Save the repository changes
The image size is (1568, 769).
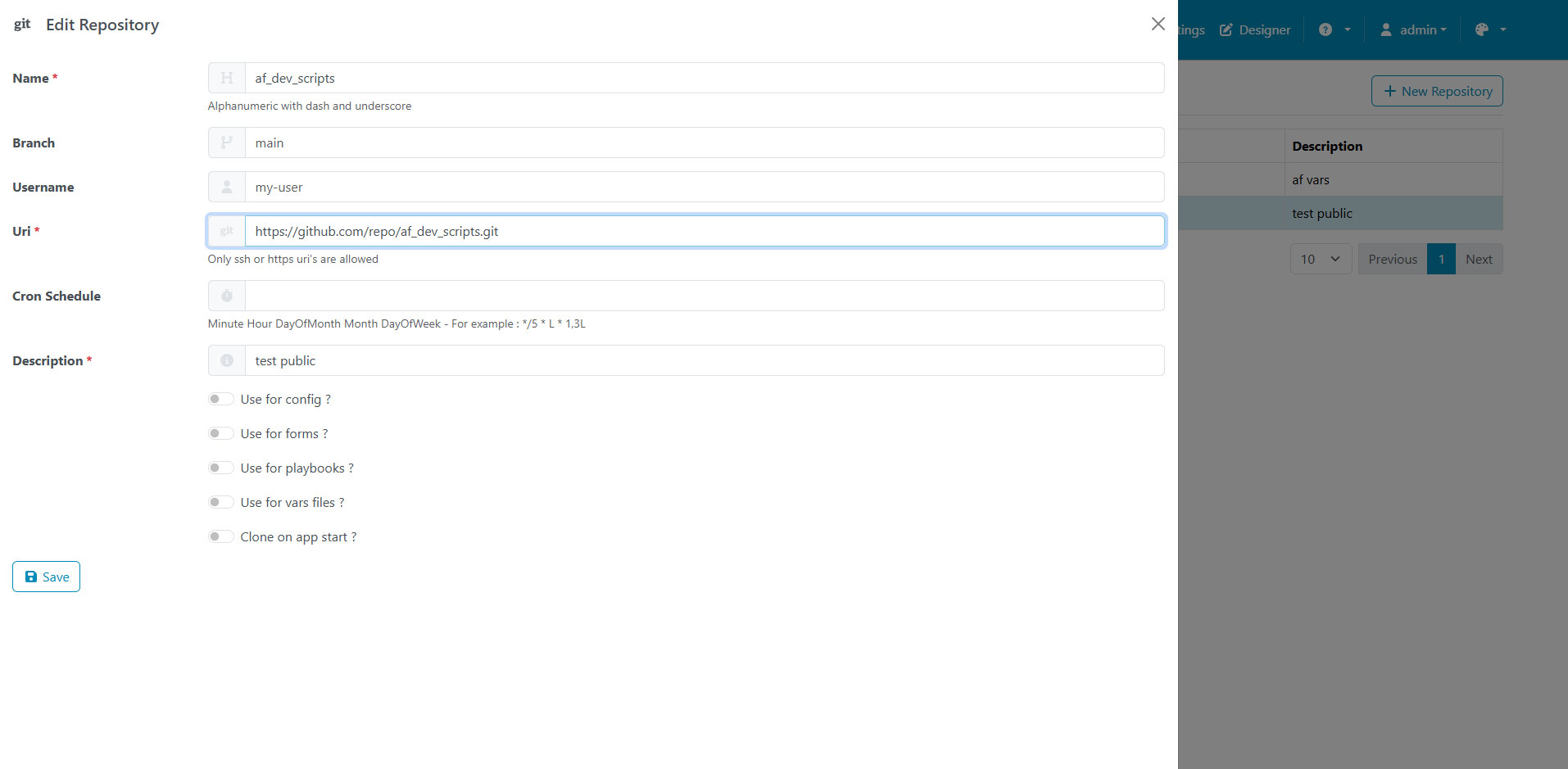[46, 577]
